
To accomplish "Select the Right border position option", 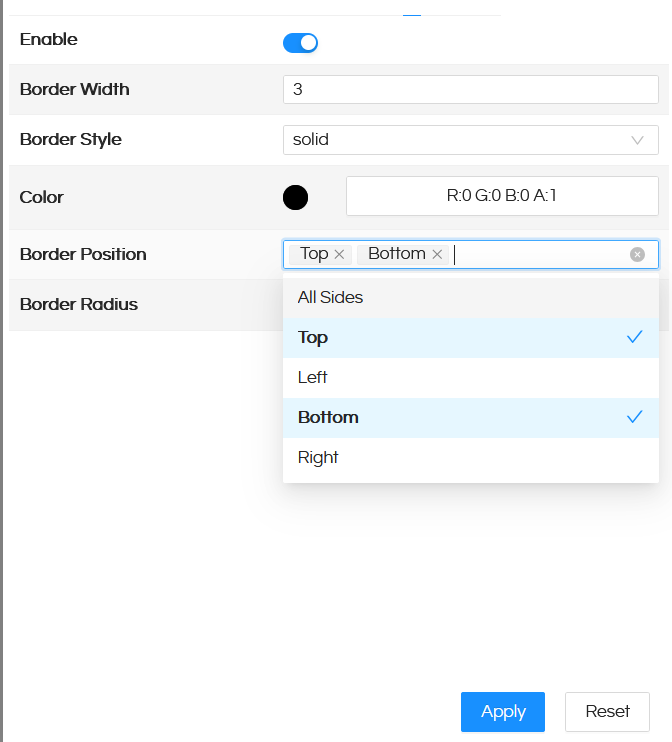I will pyautogui.click(x=470, y=458).
